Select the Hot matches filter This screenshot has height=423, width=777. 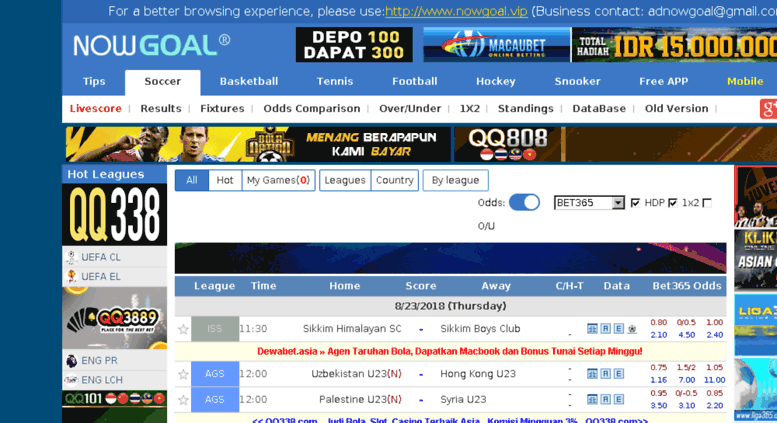(224, 180)
